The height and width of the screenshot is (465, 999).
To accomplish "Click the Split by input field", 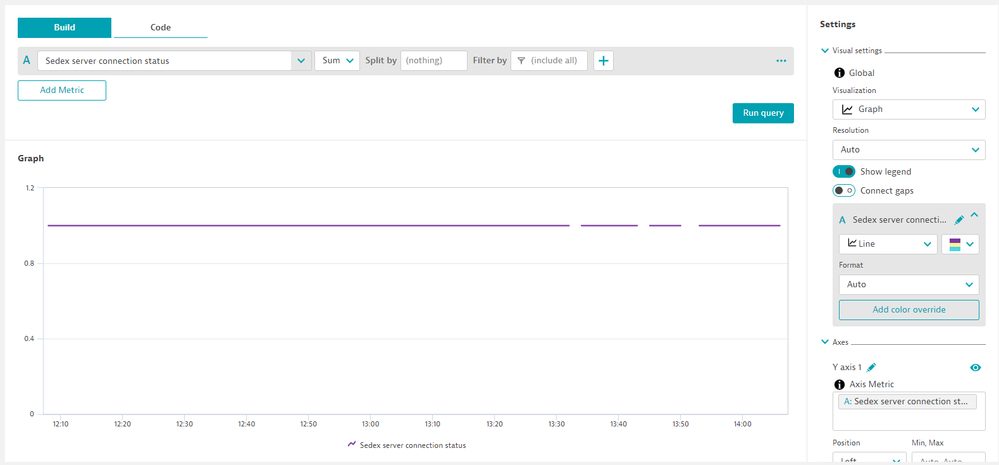I will (x=434, y=61).
